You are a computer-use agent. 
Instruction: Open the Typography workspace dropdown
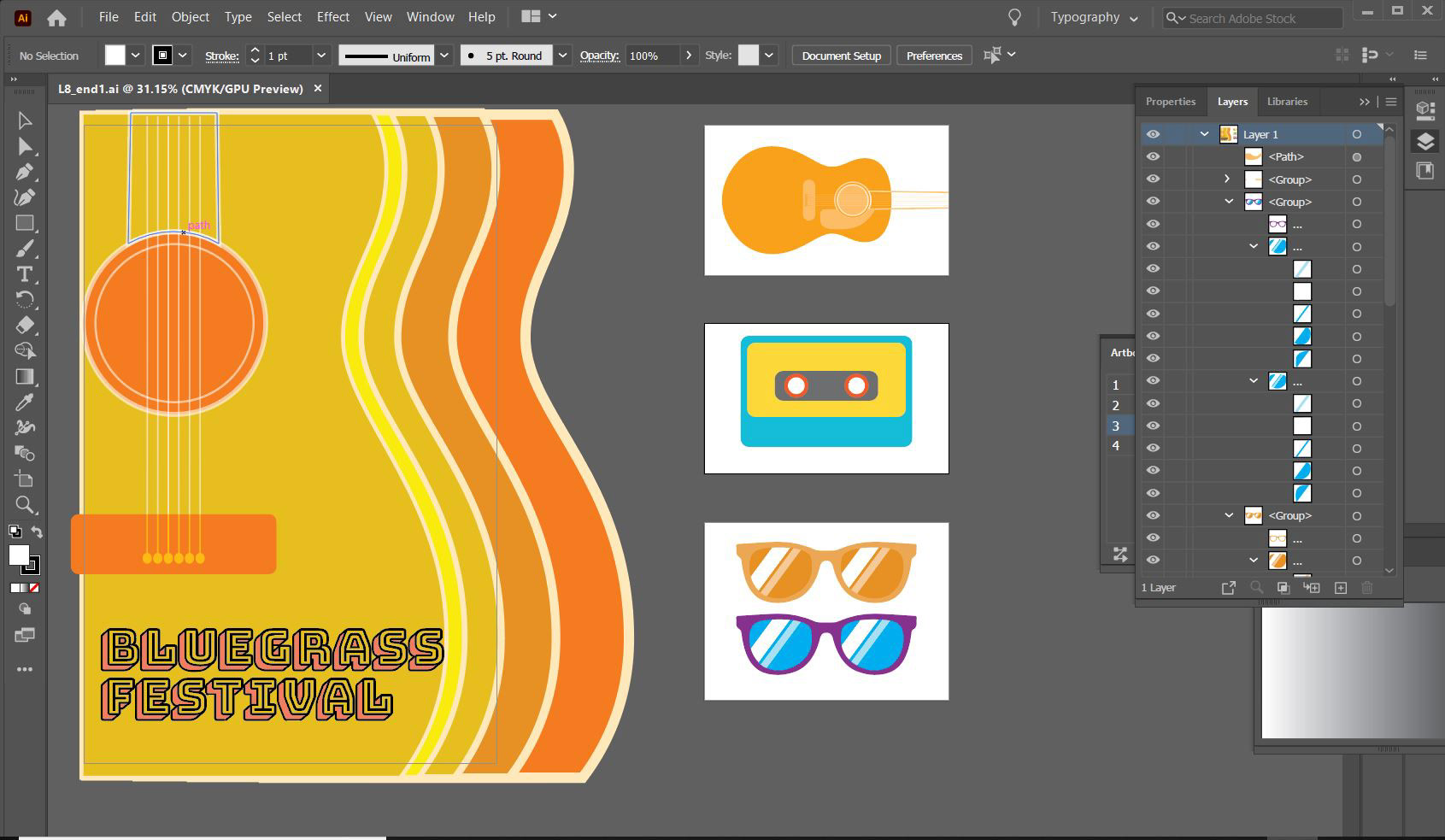[1094, 17]
